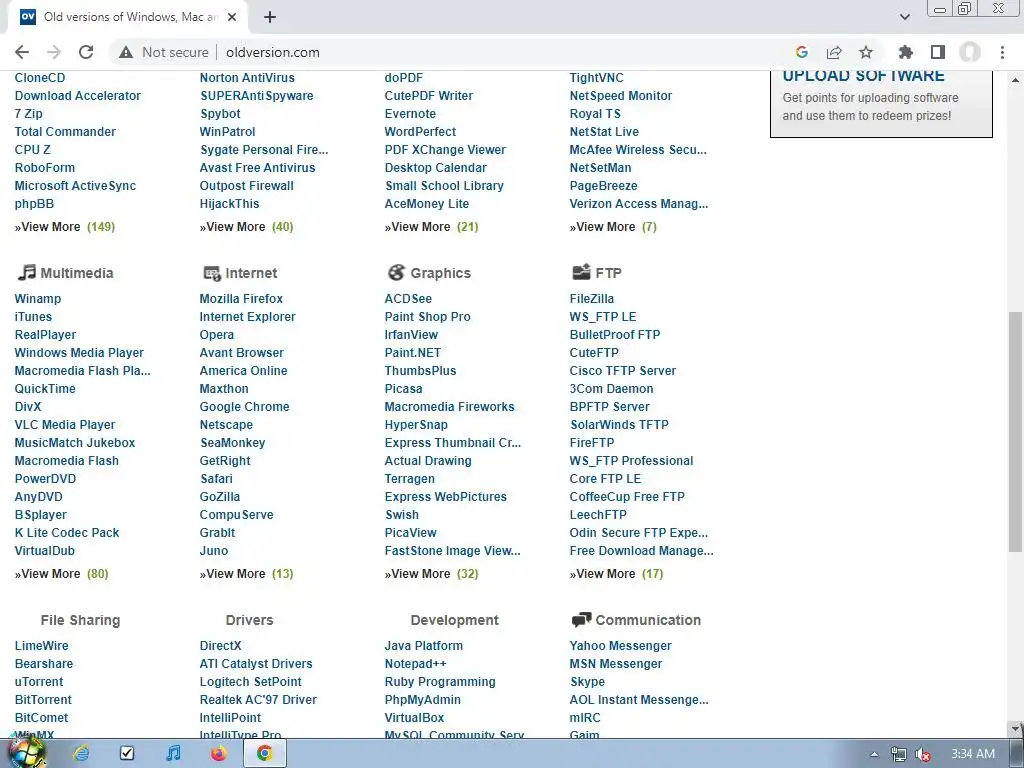Expand View More (80) Multimedia list
This screenshot has height=768, width=1024.
click(x=61, y=573)
